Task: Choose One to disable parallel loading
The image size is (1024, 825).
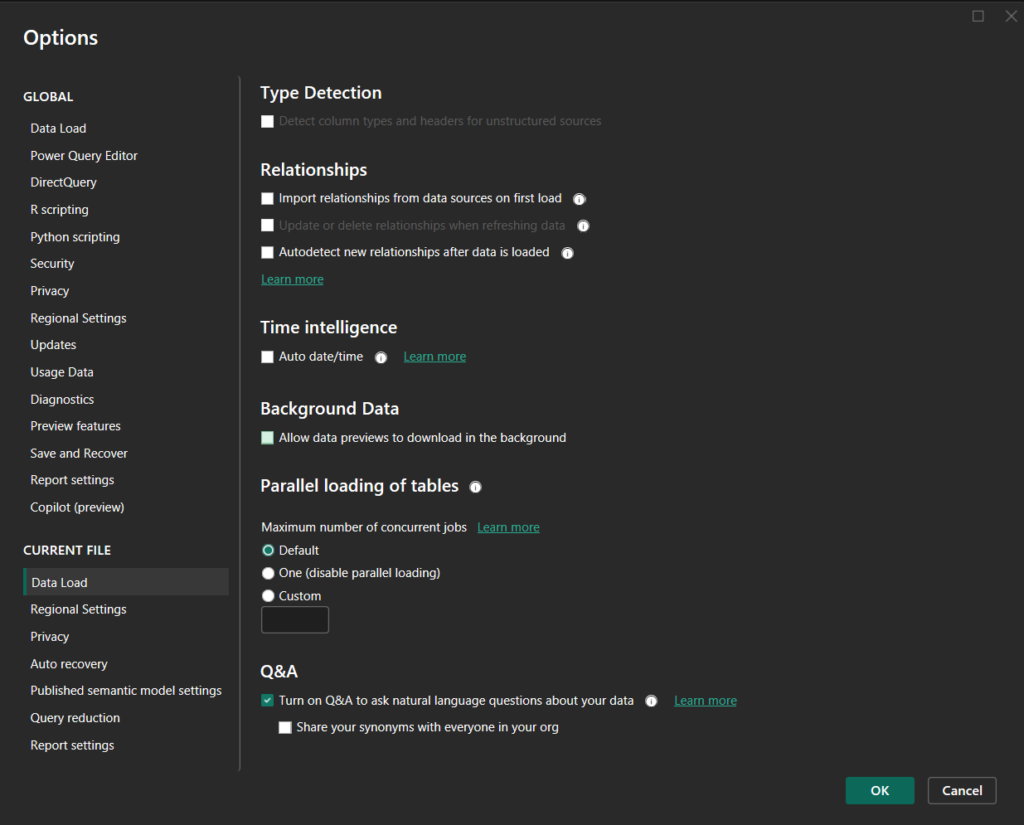Action: coord(268,572)
